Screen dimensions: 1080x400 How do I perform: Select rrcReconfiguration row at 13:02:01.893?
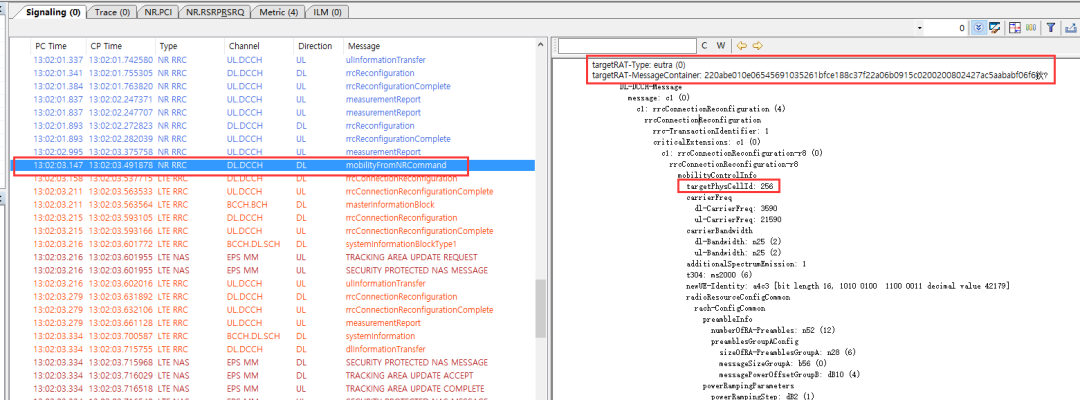tap(273, 126)
